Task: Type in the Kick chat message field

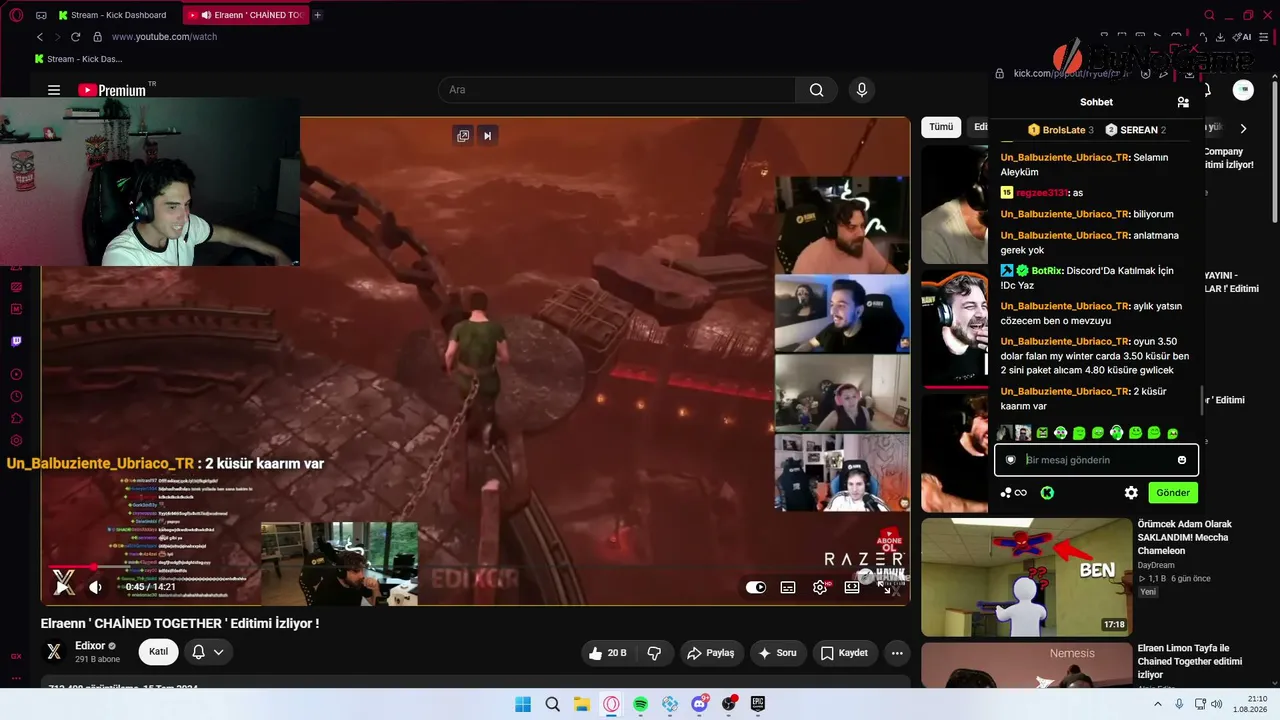Action: pyautogui.click(x=1096, y=460)
